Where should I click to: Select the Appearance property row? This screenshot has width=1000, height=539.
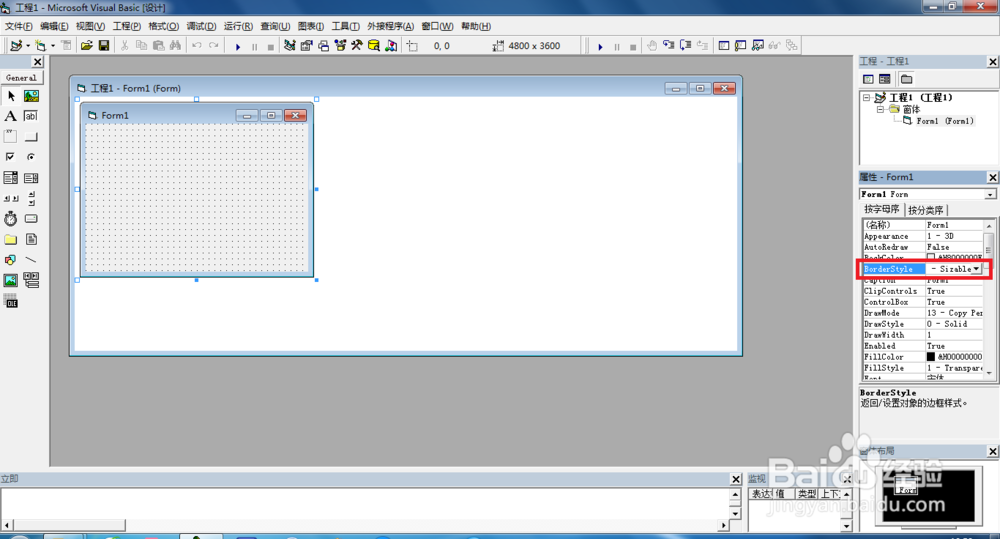click(923, 236)
